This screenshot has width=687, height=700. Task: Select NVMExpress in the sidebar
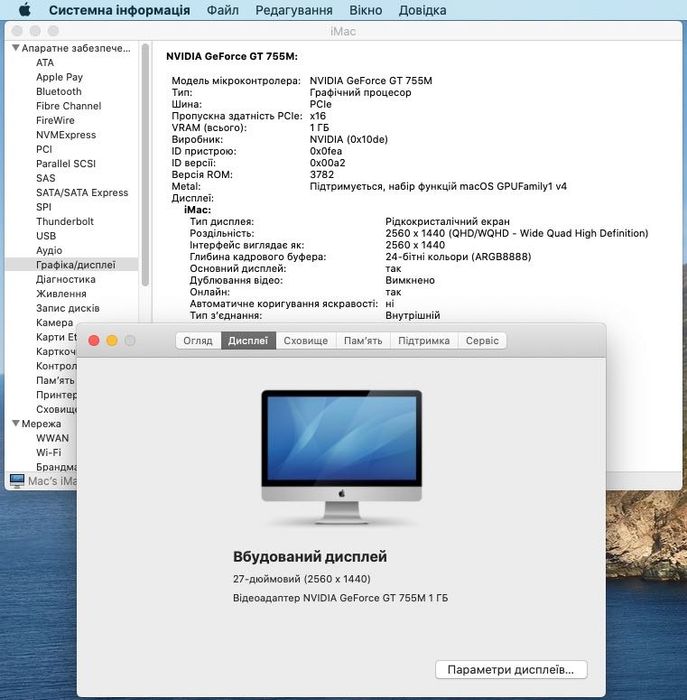pos(66,135)
